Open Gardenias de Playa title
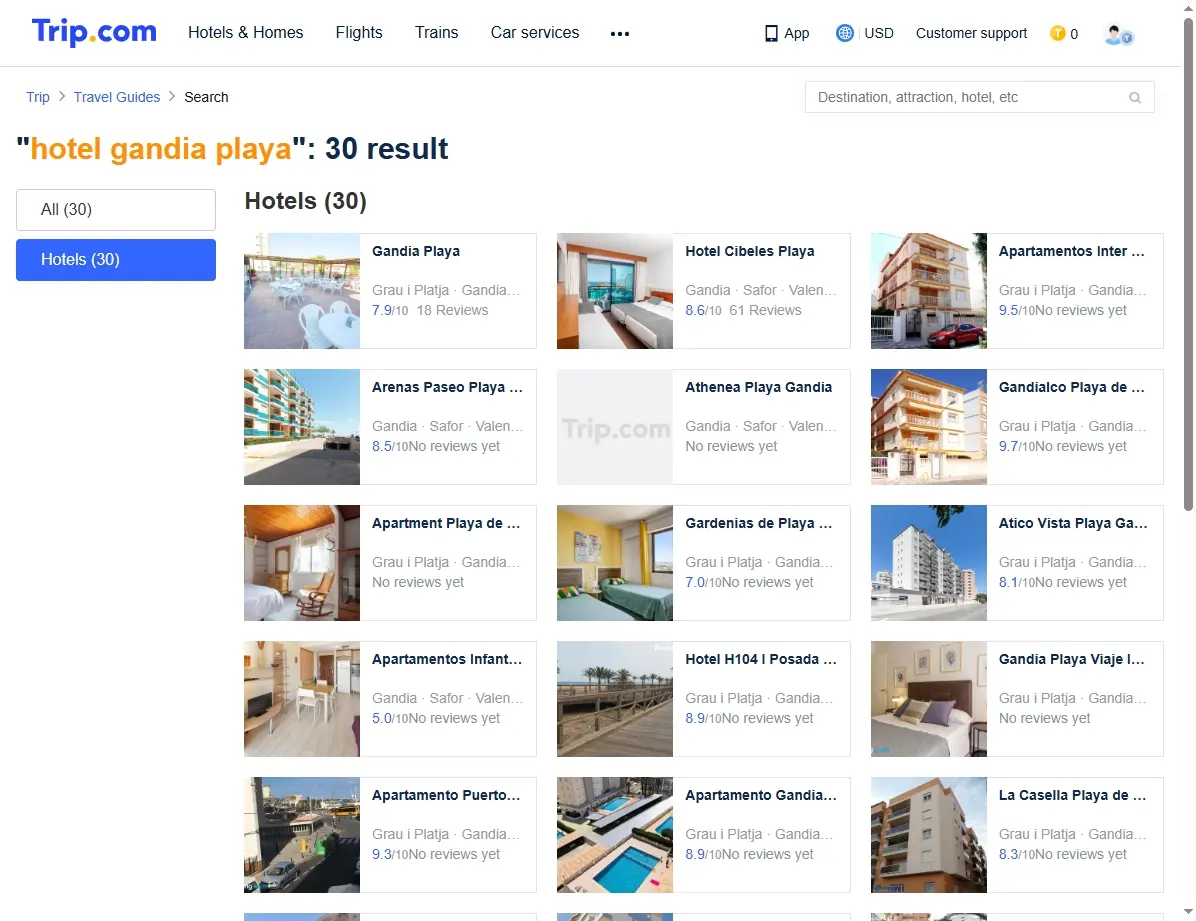1196x921 pixels. click(759, 523)
